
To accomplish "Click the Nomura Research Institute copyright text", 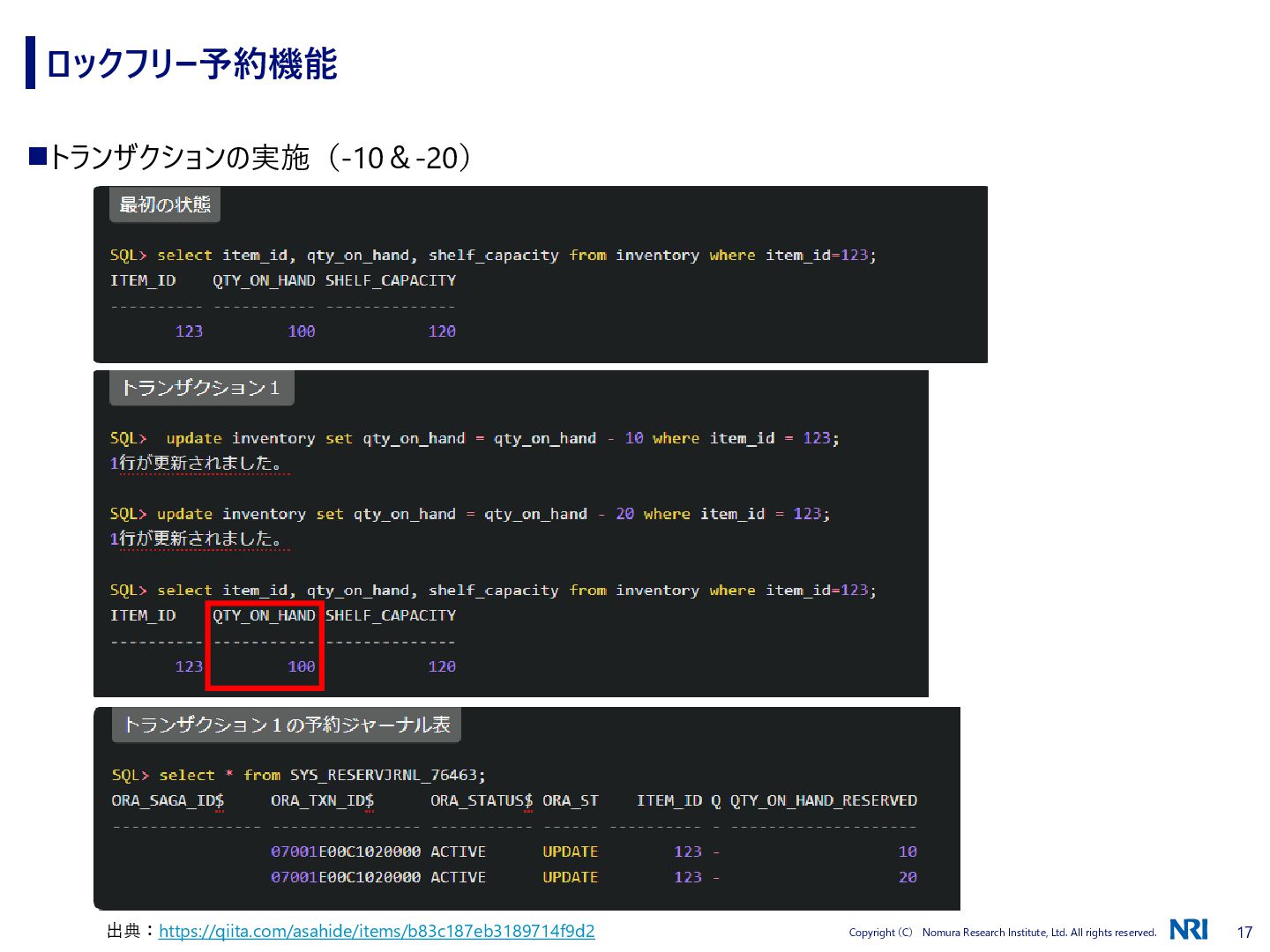I will tap(1002, 933).
